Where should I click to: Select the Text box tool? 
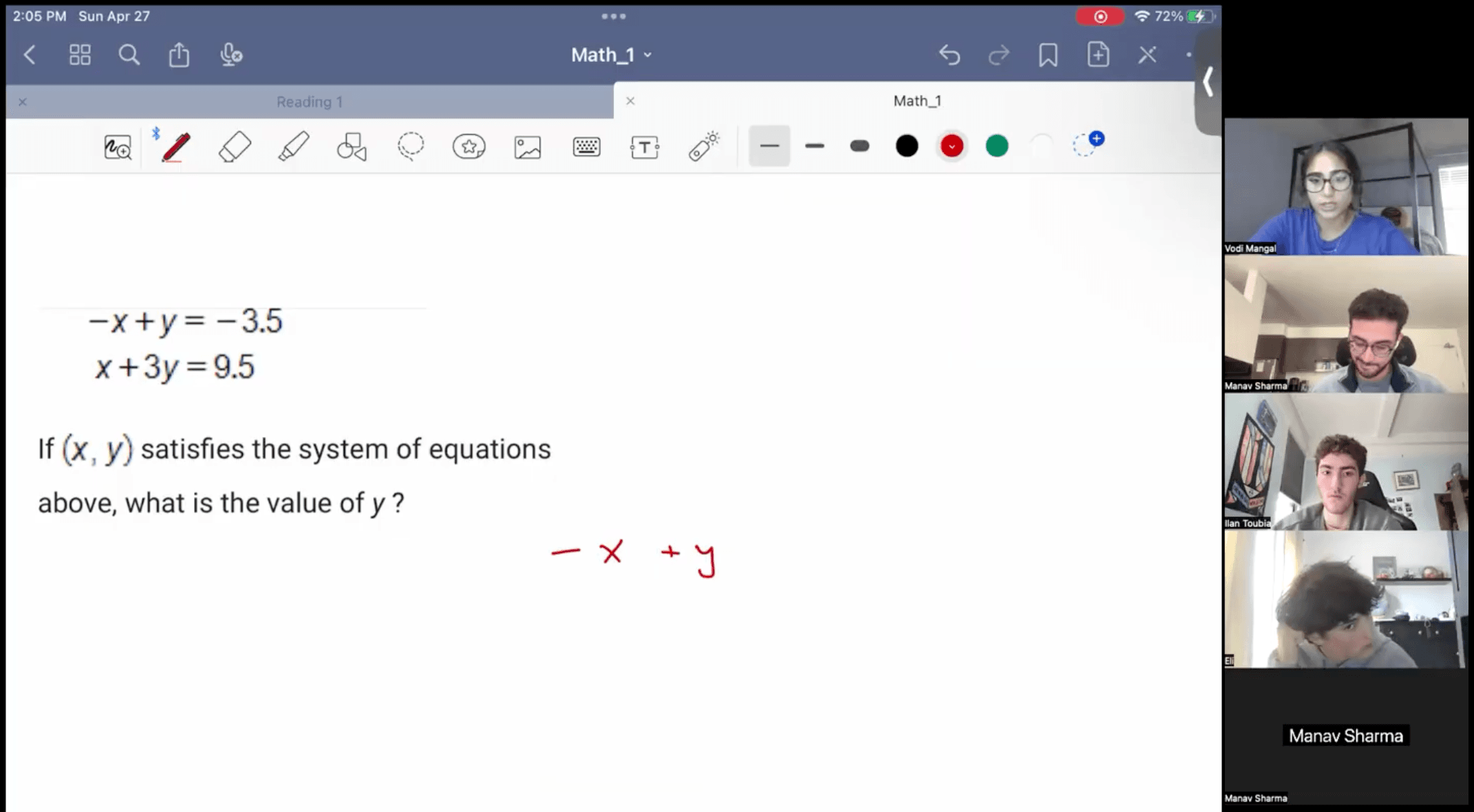[x=645, y=147]
